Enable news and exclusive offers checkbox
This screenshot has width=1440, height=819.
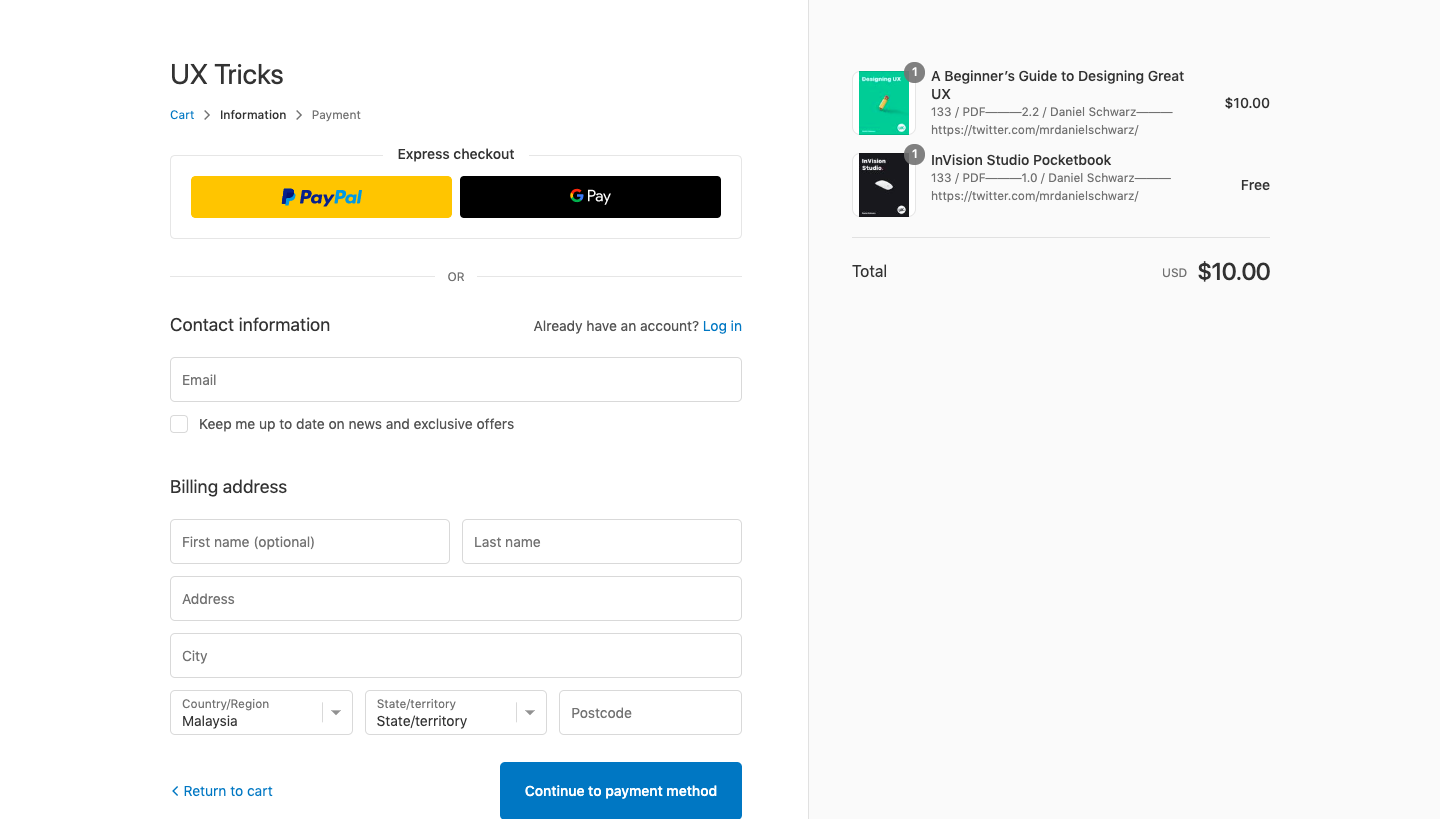[x=179, y=424]
